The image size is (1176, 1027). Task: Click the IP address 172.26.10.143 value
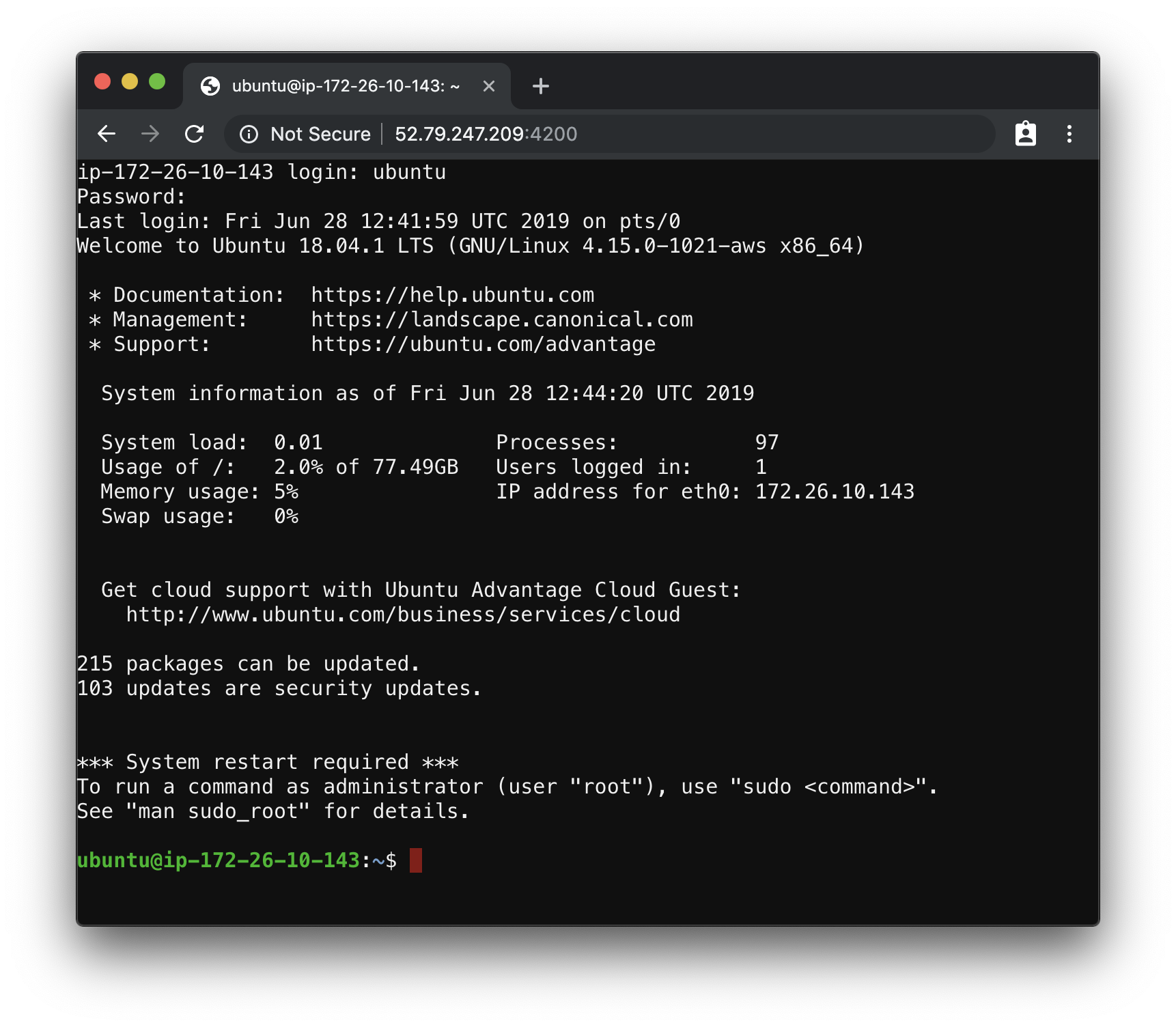(835, 492)
